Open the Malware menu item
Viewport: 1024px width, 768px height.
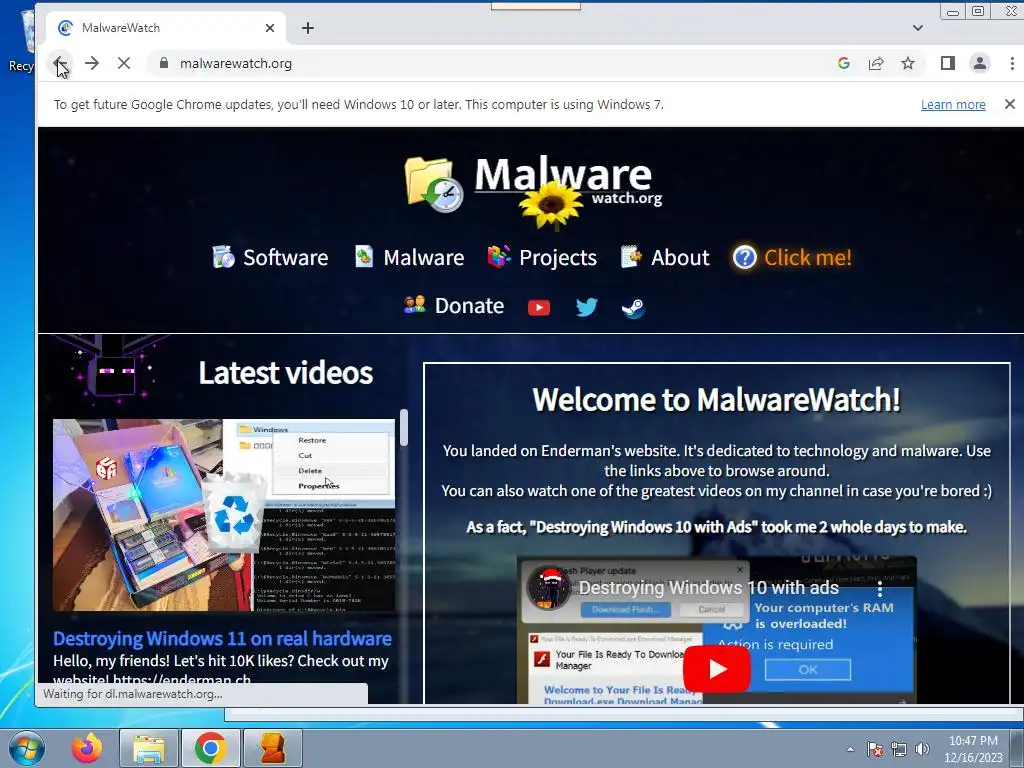coord(409,257)
